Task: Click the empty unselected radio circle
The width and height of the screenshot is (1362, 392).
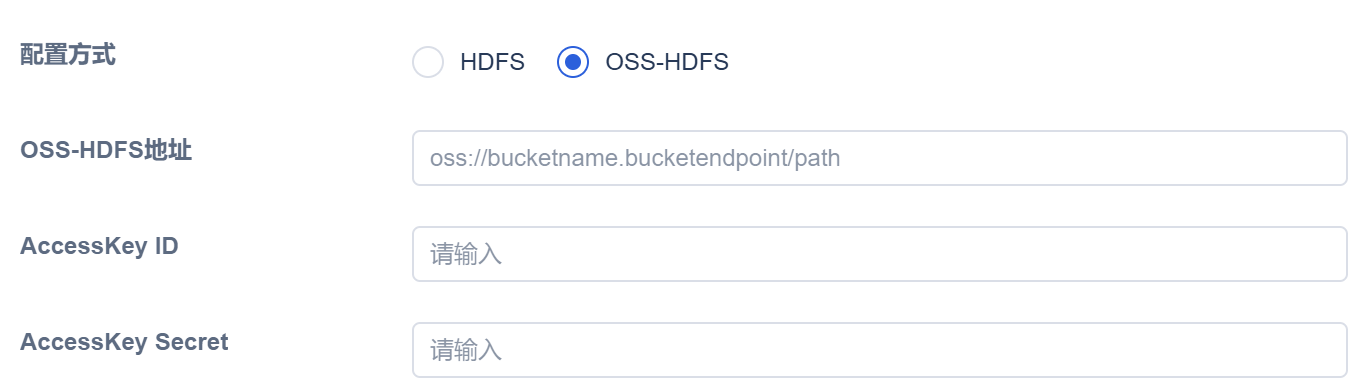Action: (428, 62)
